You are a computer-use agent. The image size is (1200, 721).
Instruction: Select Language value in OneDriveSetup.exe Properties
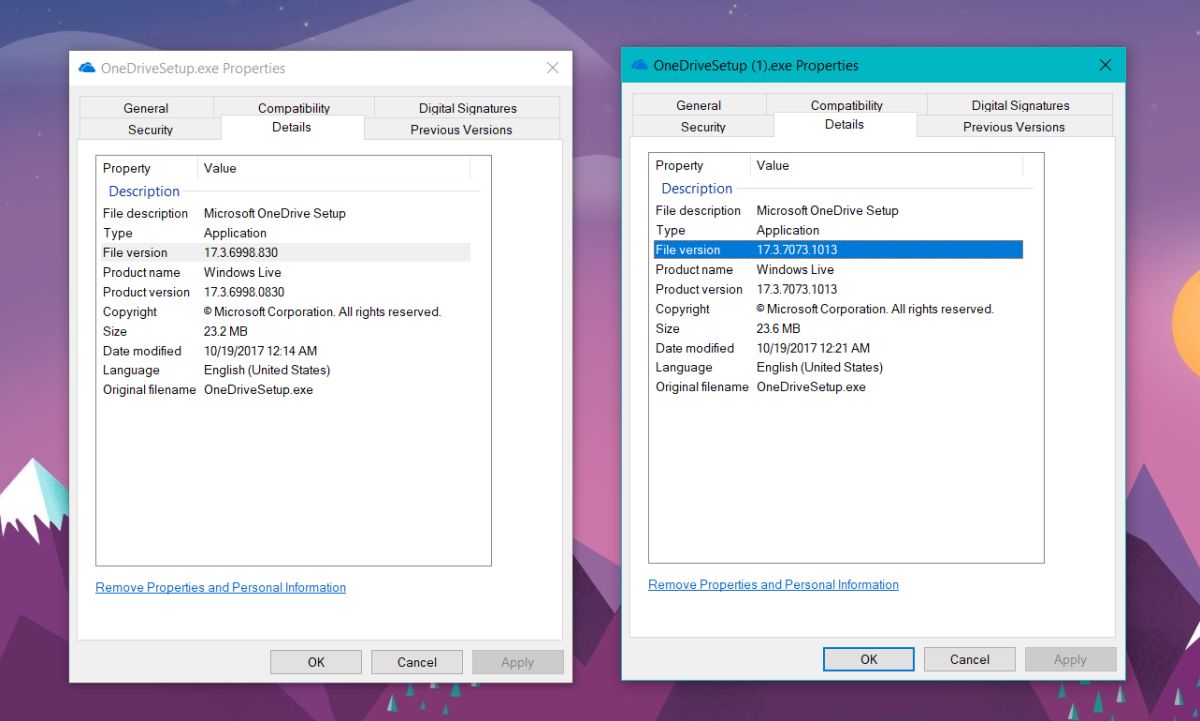pyautogui.click(x=267, y=370)
